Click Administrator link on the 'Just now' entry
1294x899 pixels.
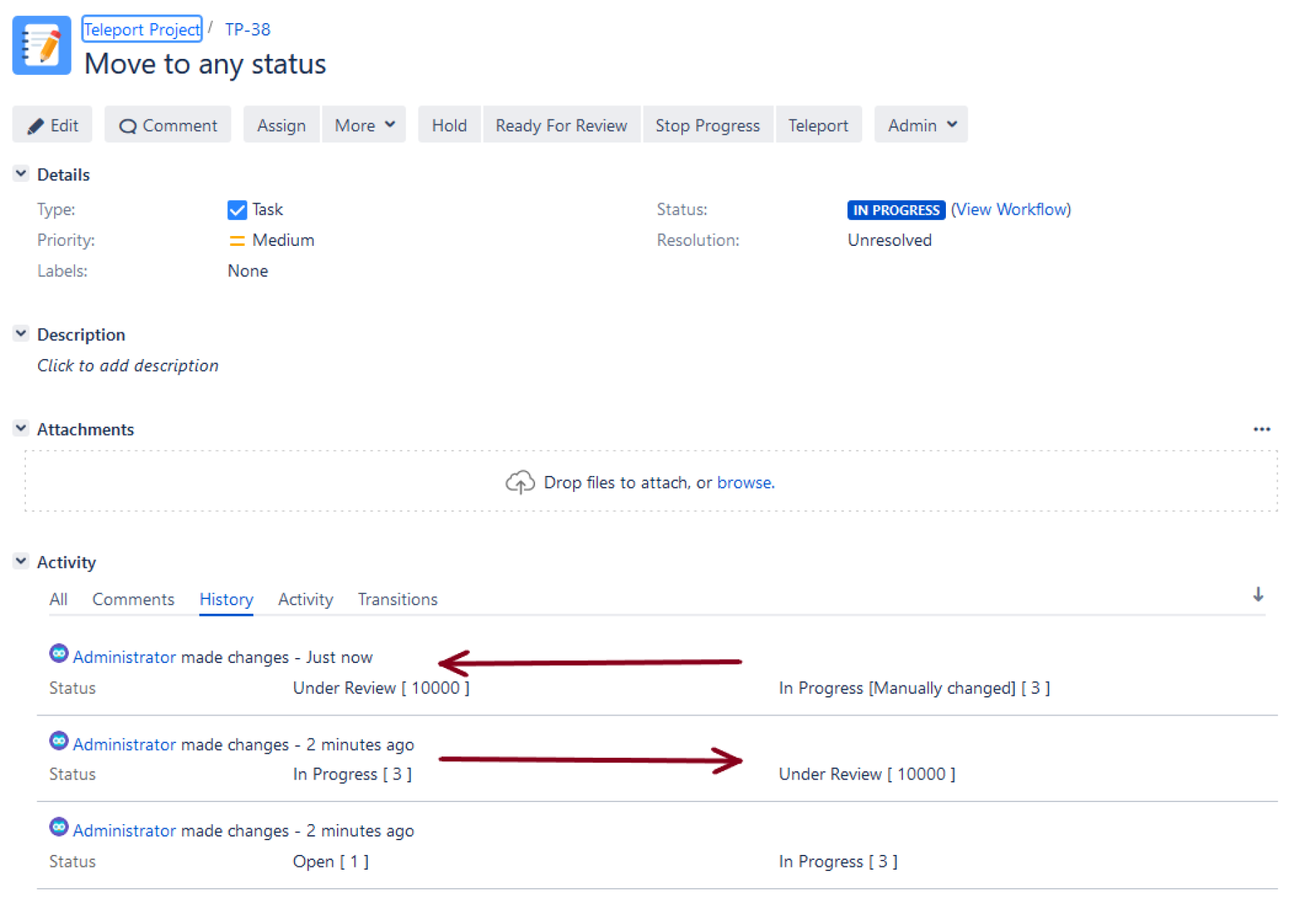click(x=125, y=657)
